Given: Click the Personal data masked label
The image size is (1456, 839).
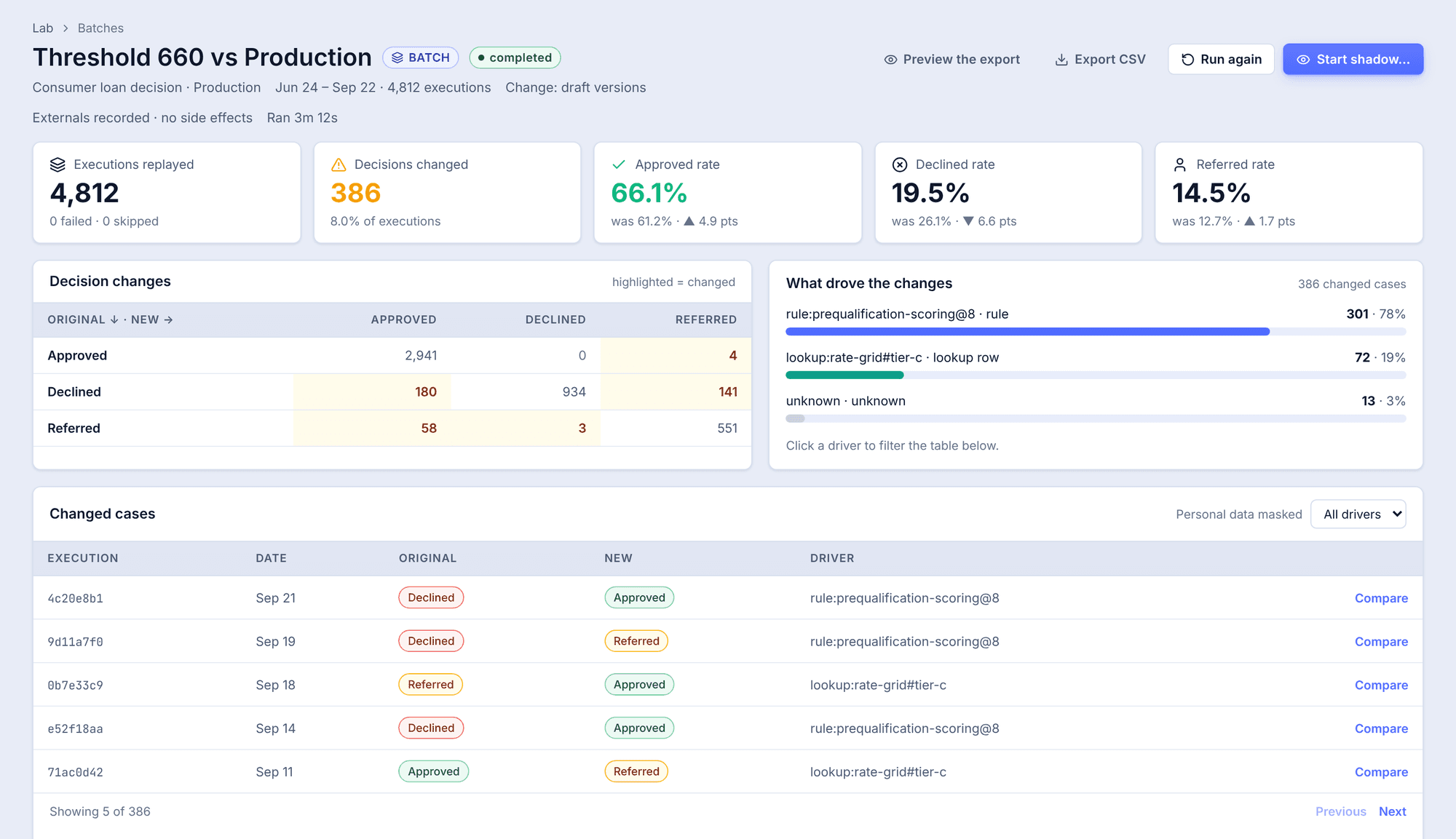Looking at the screenshot, I should click(x=1239, y=514).
